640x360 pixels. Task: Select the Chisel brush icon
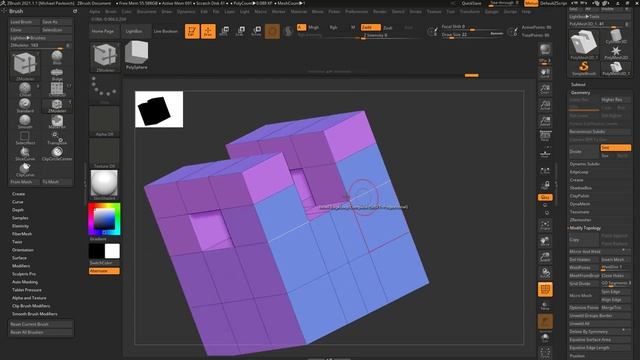[x=25, y=89]
